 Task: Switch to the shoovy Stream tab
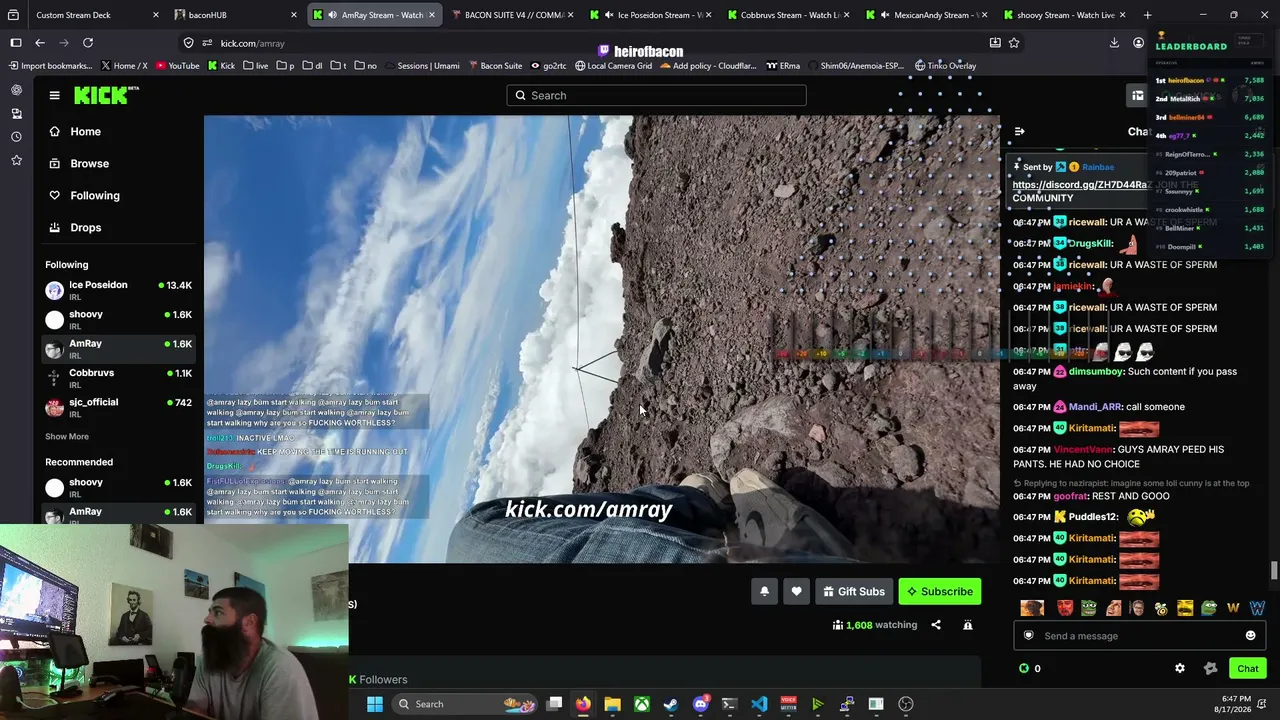[x=1062, y=15]
